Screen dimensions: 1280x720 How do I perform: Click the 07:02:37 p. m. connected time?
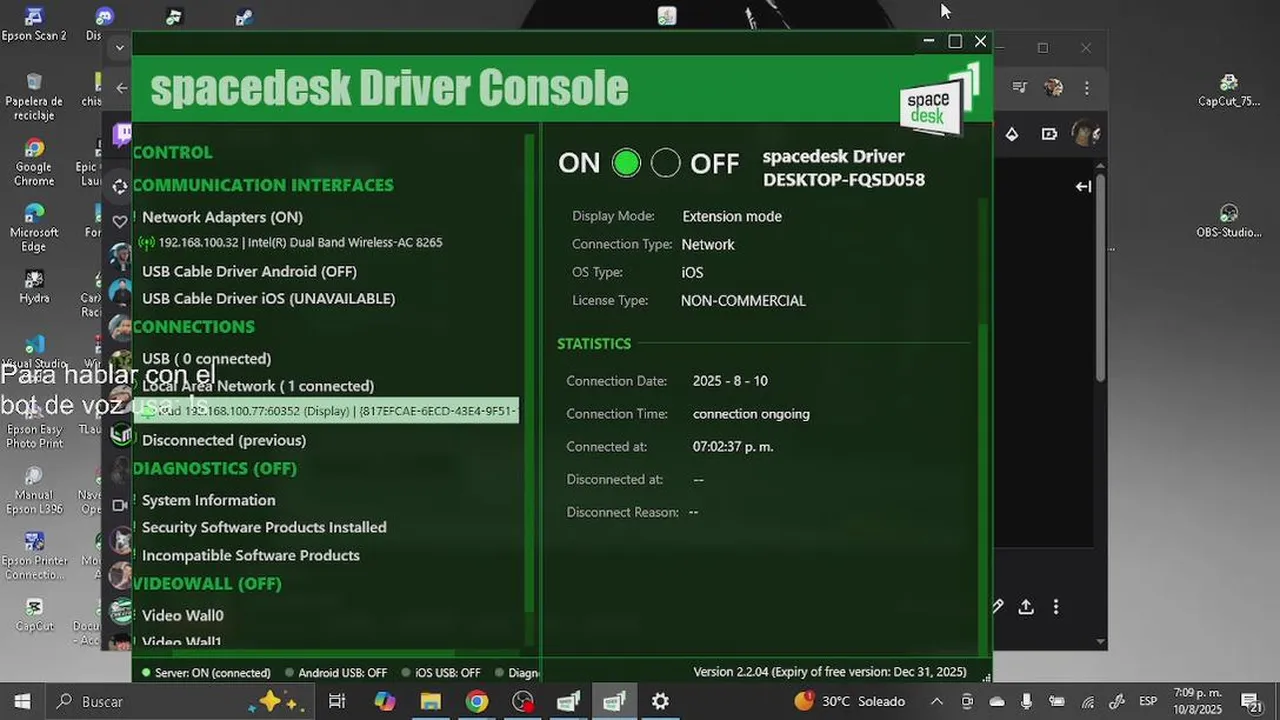733,446
